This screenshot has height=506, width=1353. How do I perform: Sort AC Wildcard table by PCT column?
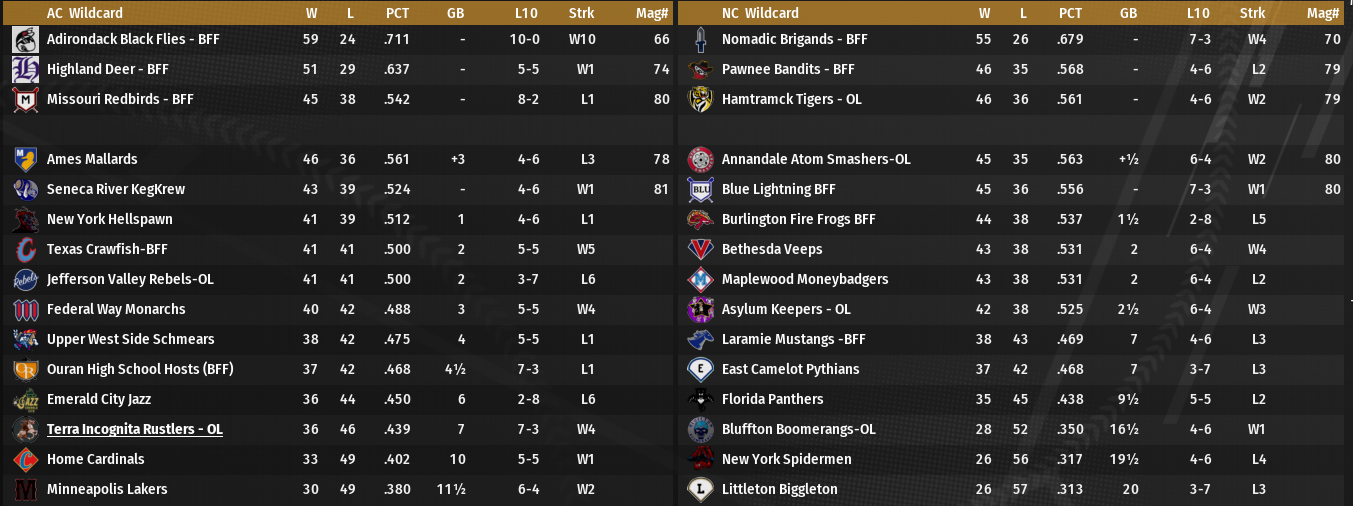tap(397, 14)
